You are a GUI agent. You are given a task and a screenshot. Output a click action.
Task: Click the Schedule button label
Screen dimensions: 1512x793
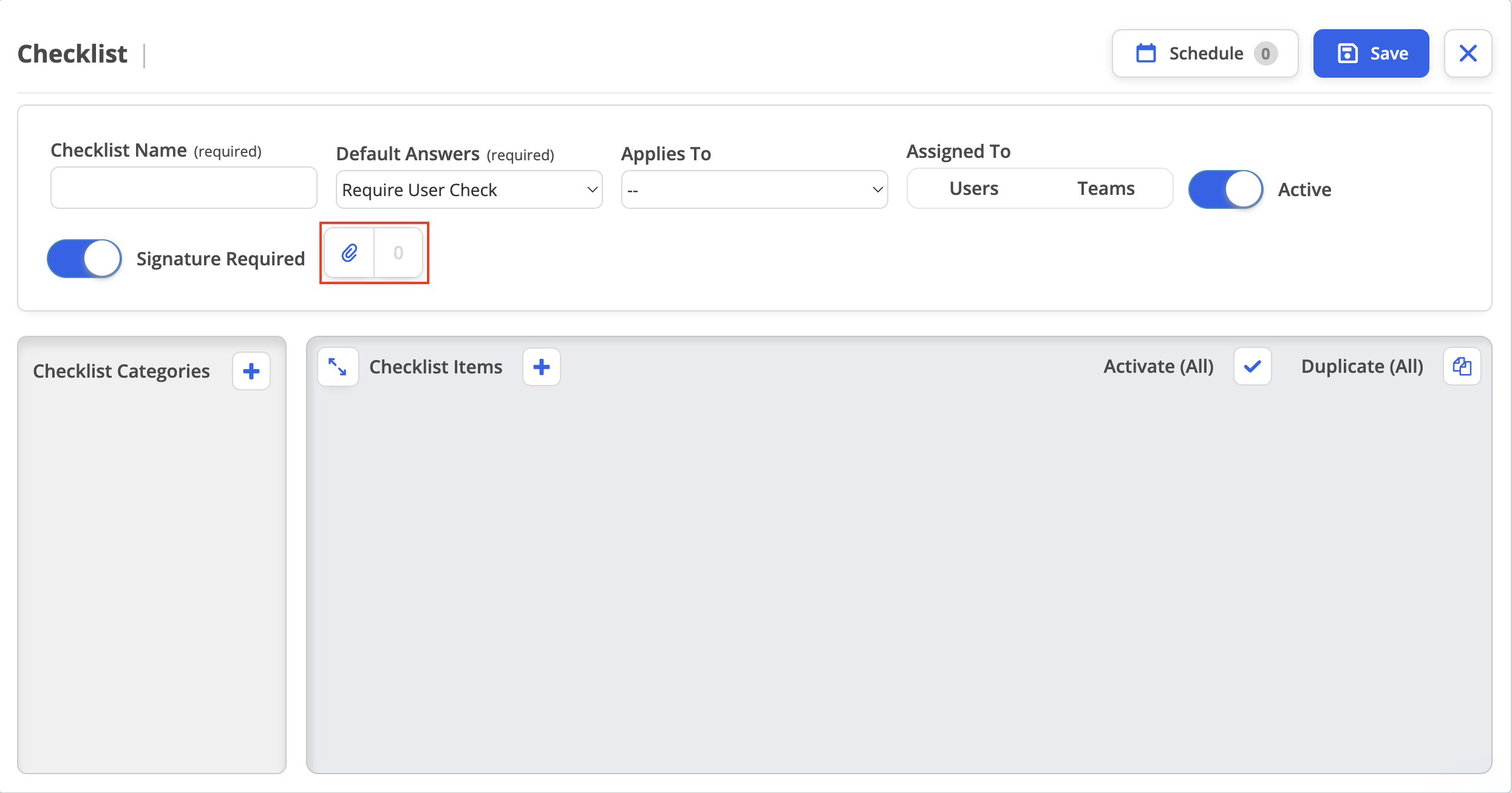pos(1206,53)
